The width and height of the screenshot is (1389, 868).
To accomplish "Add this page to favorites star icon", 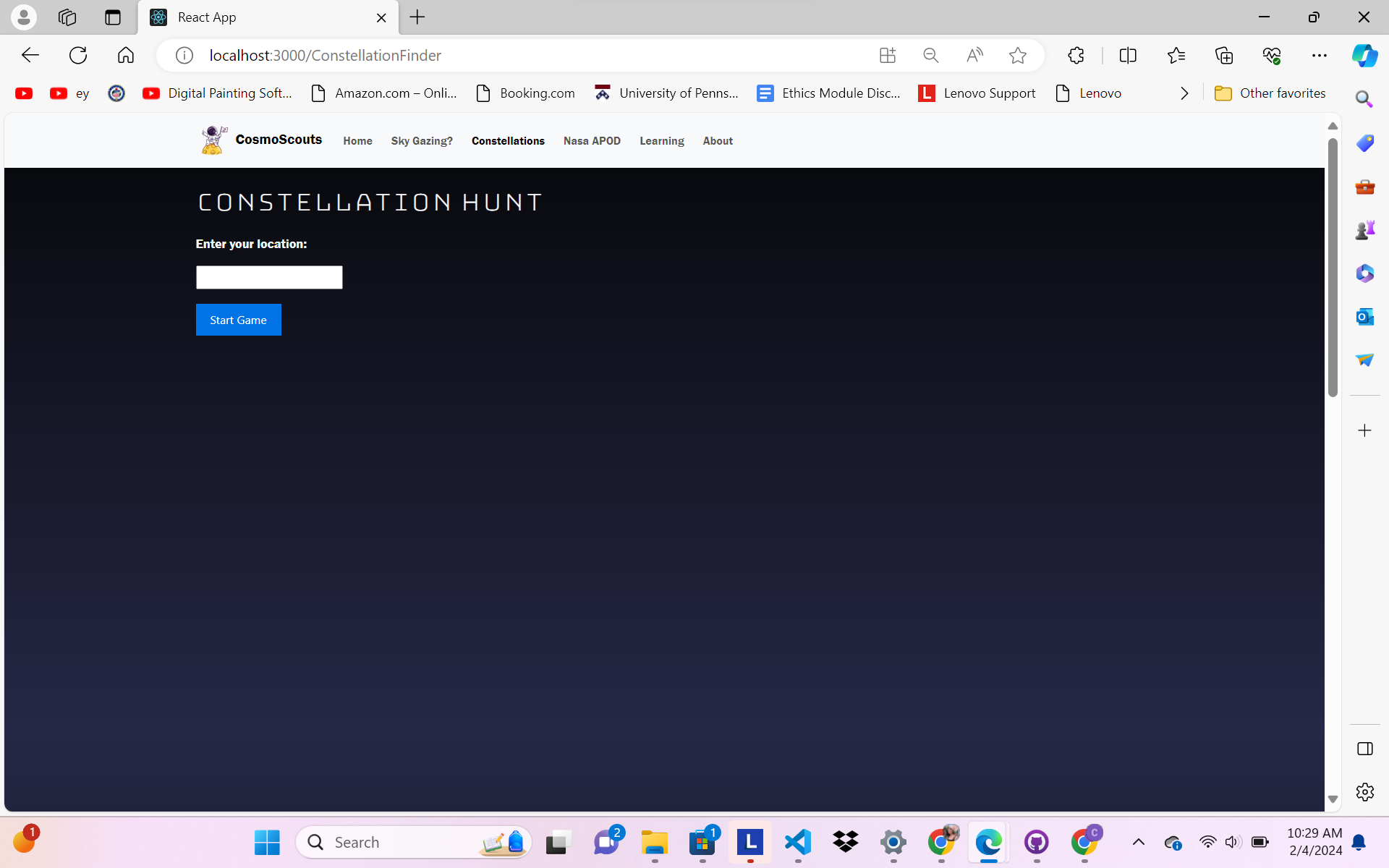I will [x=1018, y=56].
